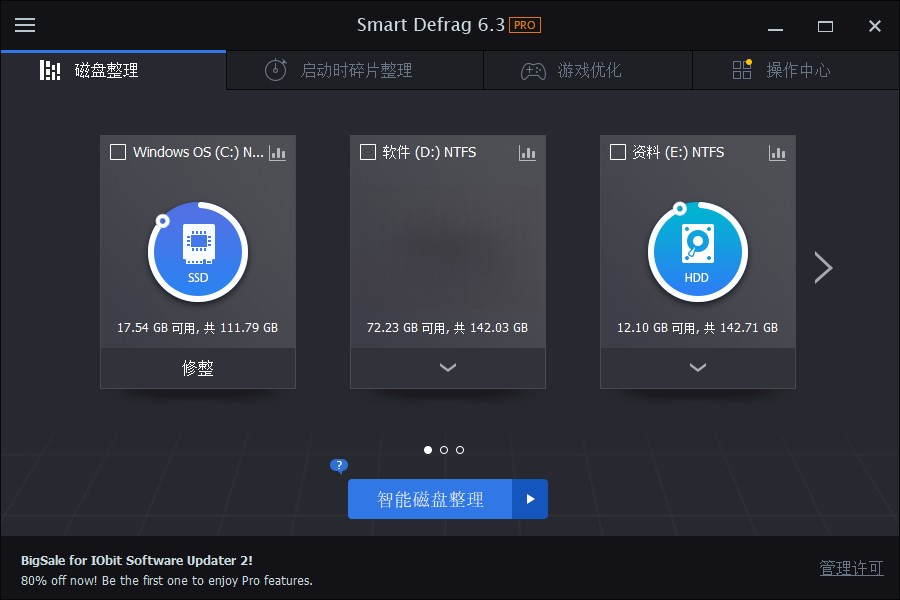Expand options chevron under 资料 (E:)
The width and height of the screenshot is (900, 600).
tap(698, 367)
